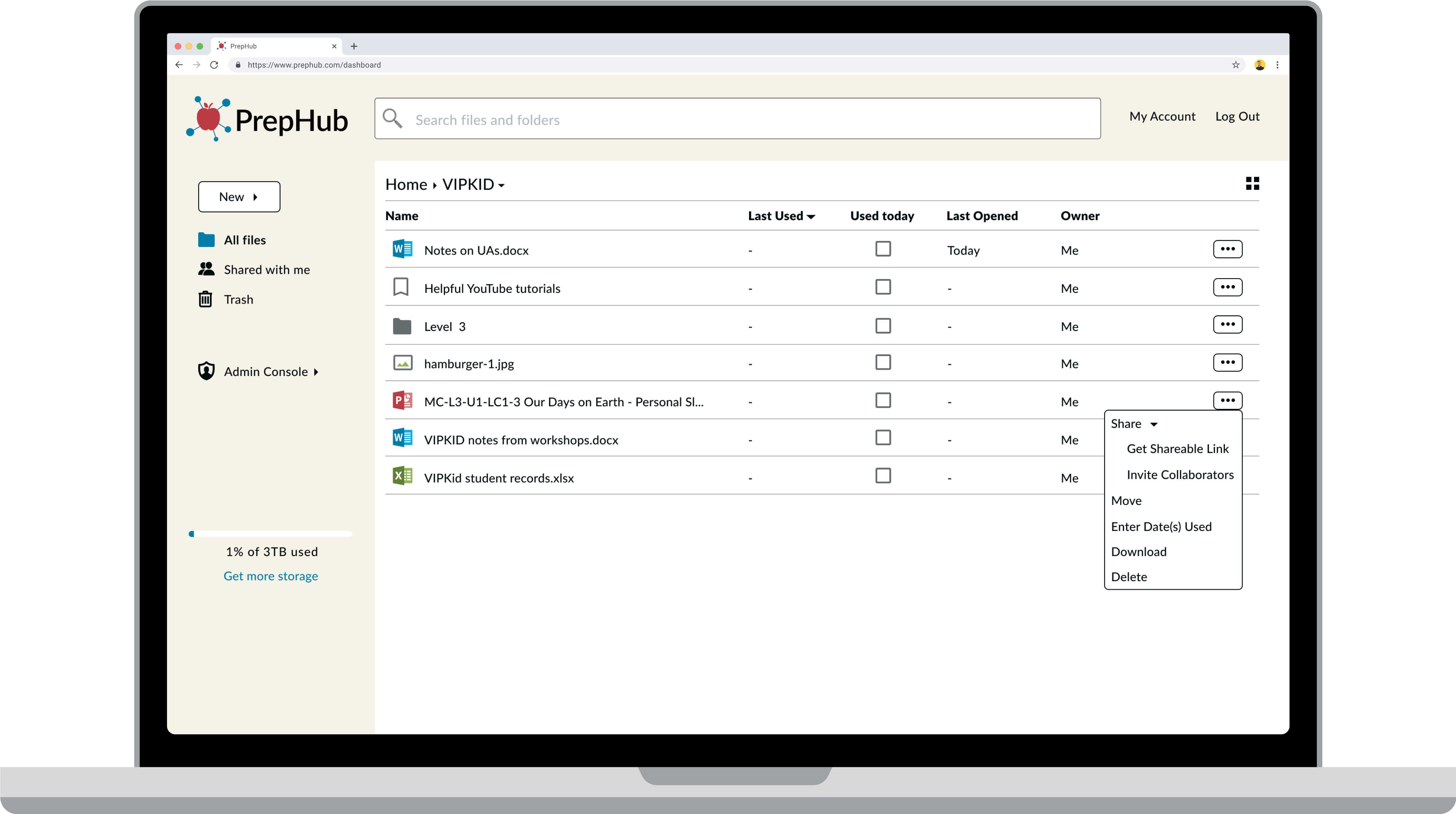
Task: Open browser three-dot menu
Action: pos(1277,65)
